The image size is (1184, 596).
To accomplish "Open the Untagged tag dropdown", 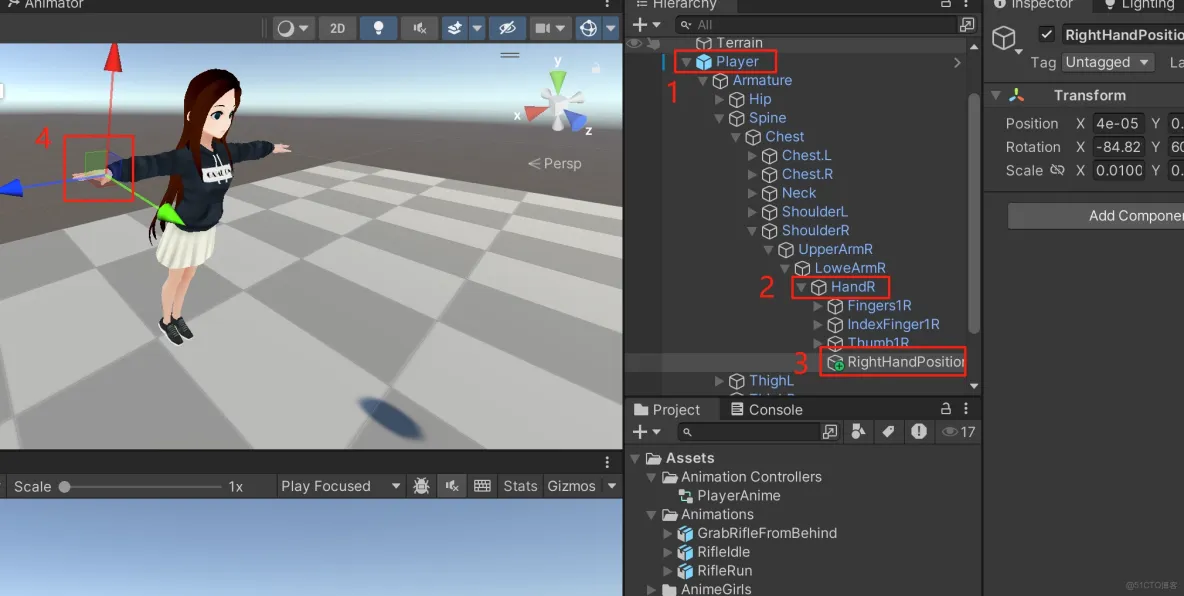I will coord(1107,62).
